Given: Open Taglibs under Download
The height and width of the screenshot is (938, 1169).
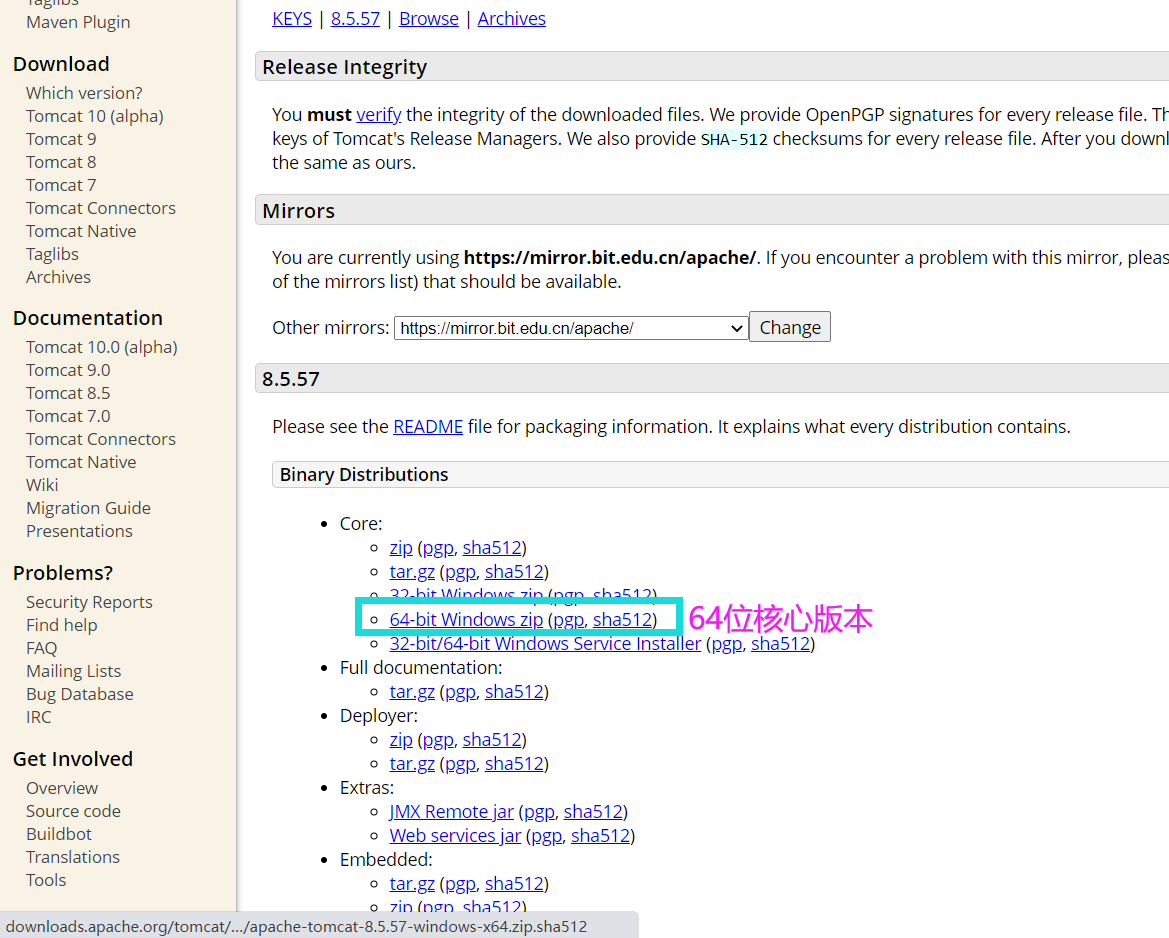Looking at the screenshot, I should click(x=52, y=254).
